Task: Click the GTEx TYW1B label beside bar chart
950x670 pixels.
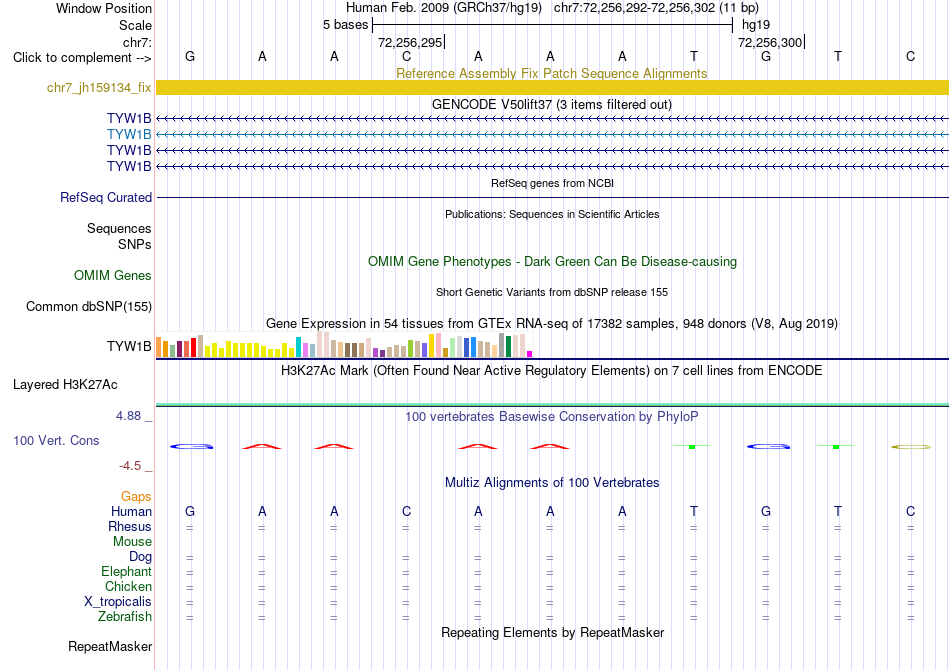Action: point(129,346)
